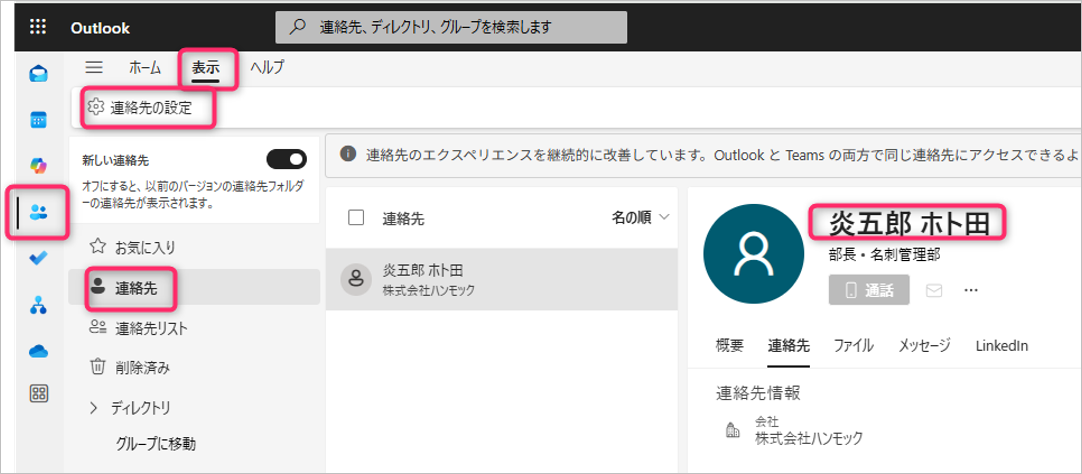Select the お気に入り folder
1082x474 pixels.
pos(145,246)
